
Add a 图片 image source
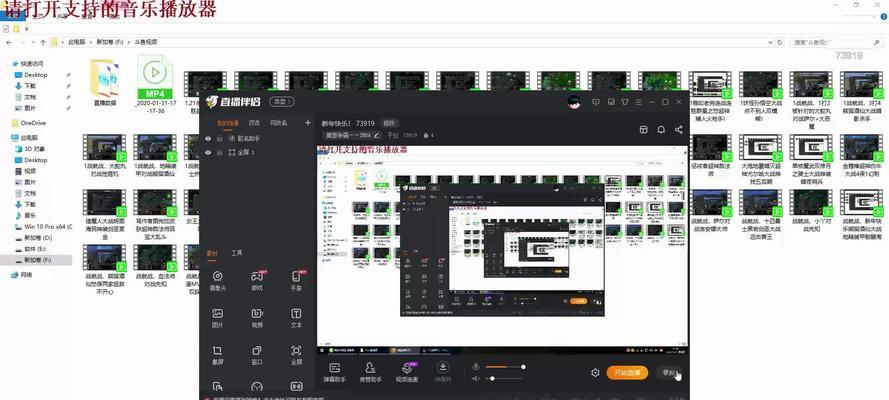click(x=217, y=318)
